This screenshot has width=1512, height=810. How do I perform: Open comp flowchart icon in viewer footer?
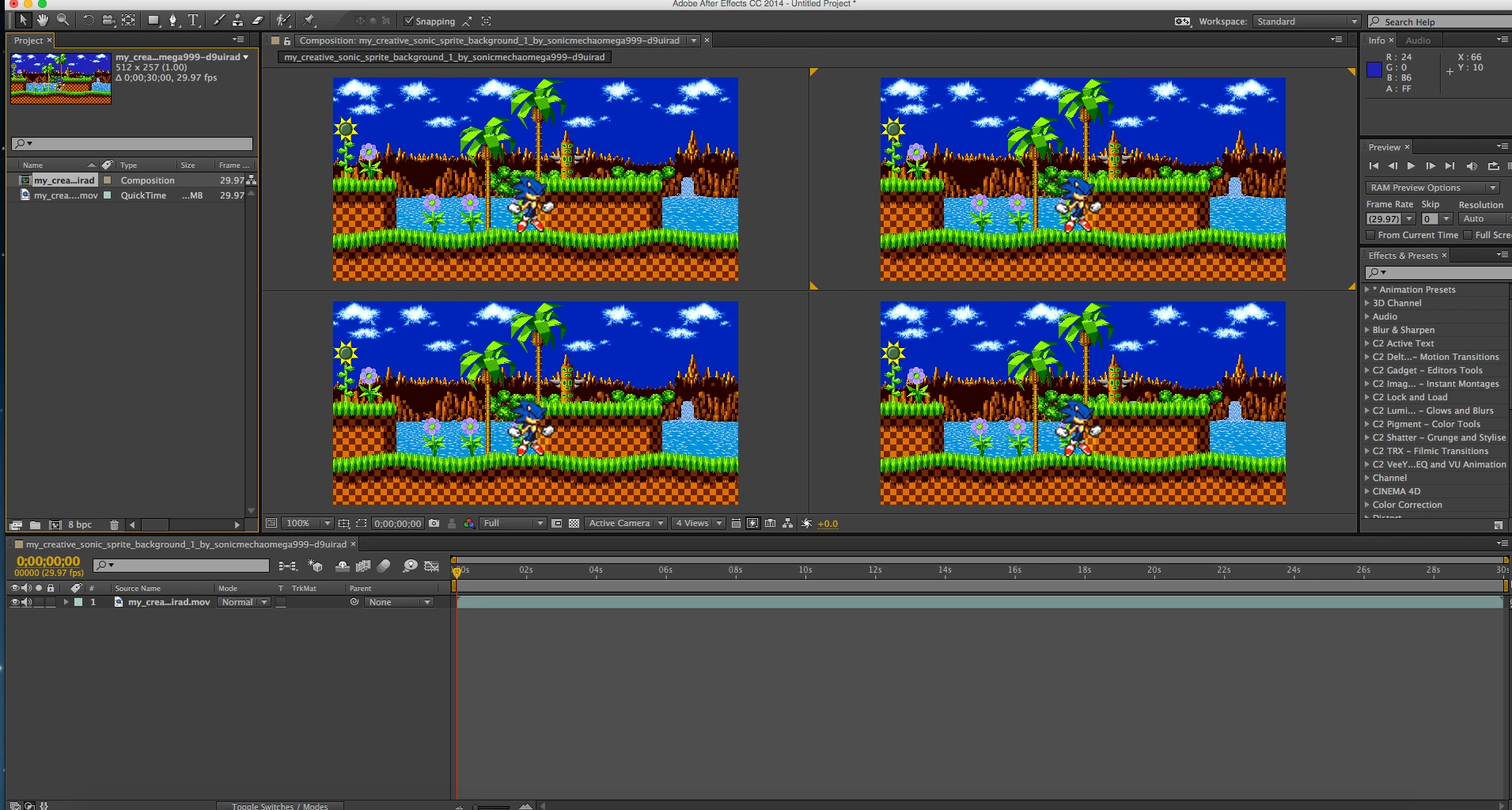pyautogui.click(x=787, y=524)
